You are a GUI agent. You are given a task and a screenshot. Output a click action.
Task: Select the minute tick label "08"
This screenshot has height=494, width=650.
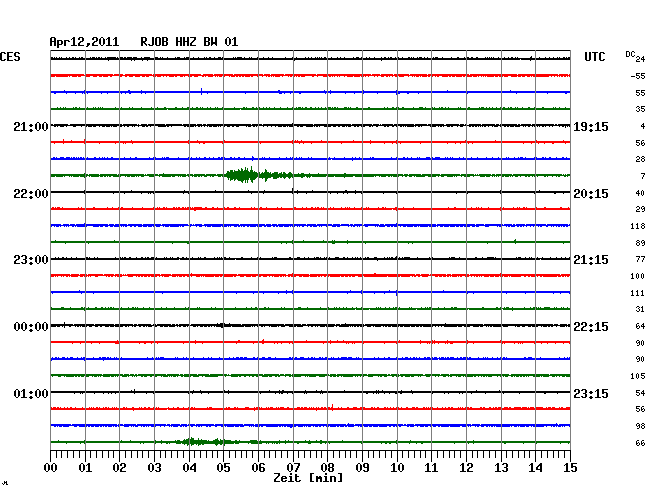point(327,467)
